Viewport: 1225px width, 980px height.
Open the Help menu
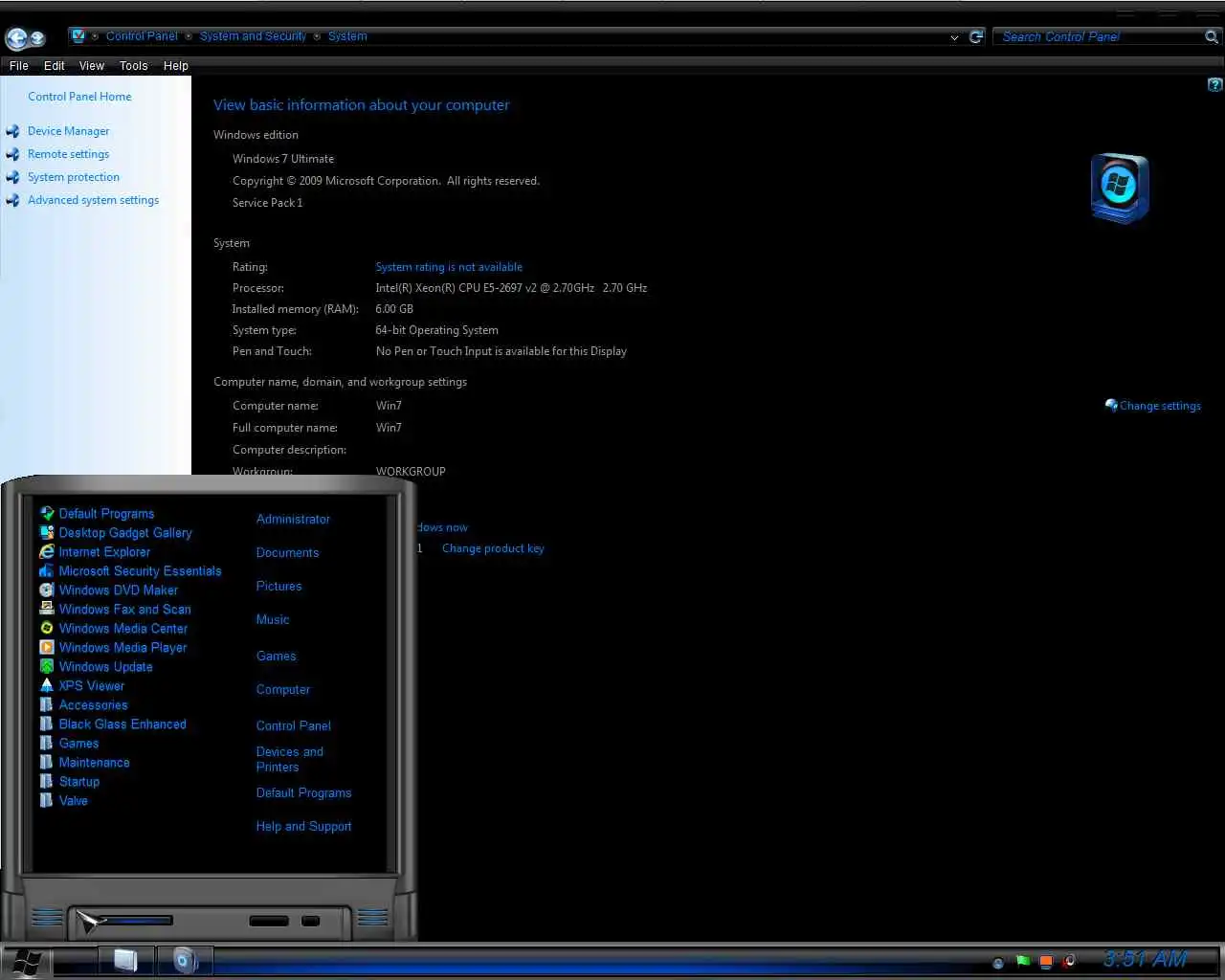(176, 66)
